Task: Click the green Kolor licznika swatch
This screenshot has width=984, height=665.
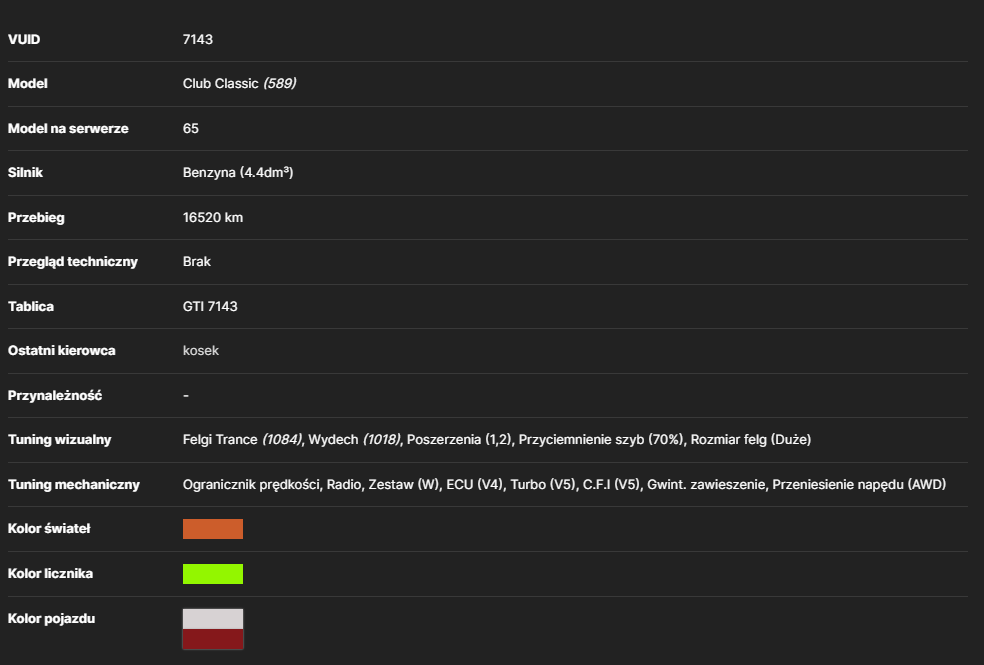Action: click(213, 574)
